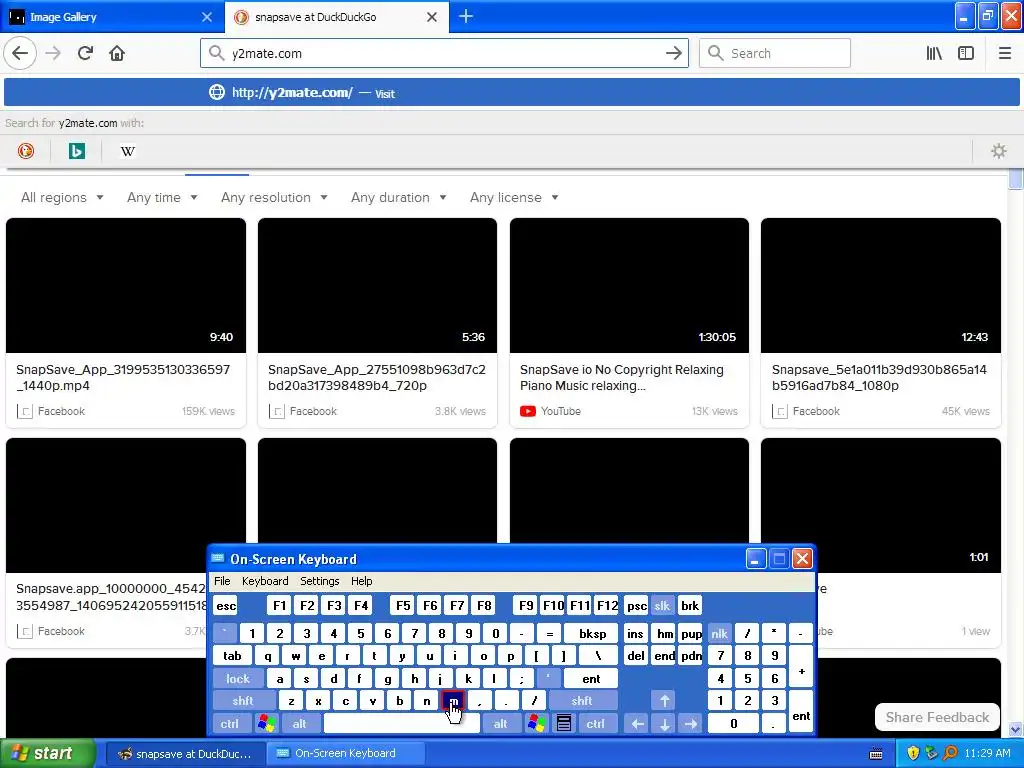The width and height of the screenshot is (1024, 768).
Task: Toggle the left alt key
Action: tap(300, 723)
